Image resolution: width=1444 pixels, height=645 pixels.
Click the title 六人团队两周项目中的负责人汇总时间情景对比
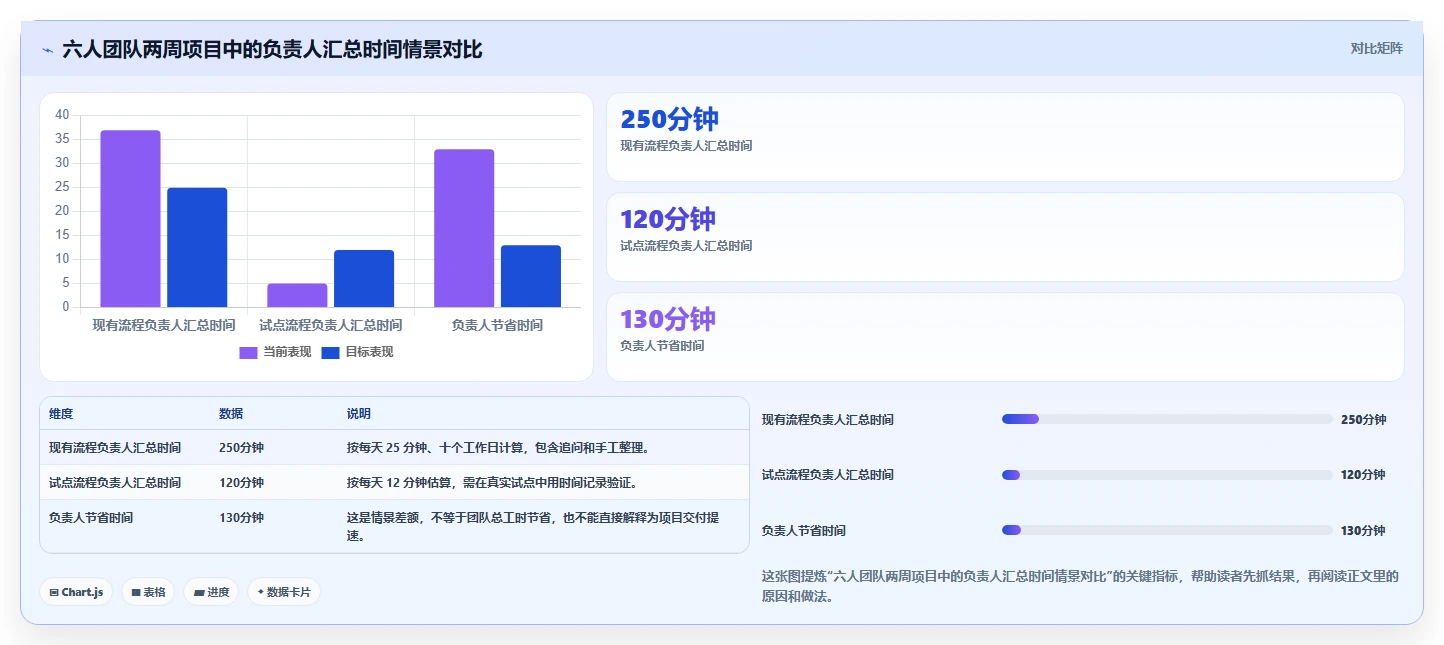272,50
